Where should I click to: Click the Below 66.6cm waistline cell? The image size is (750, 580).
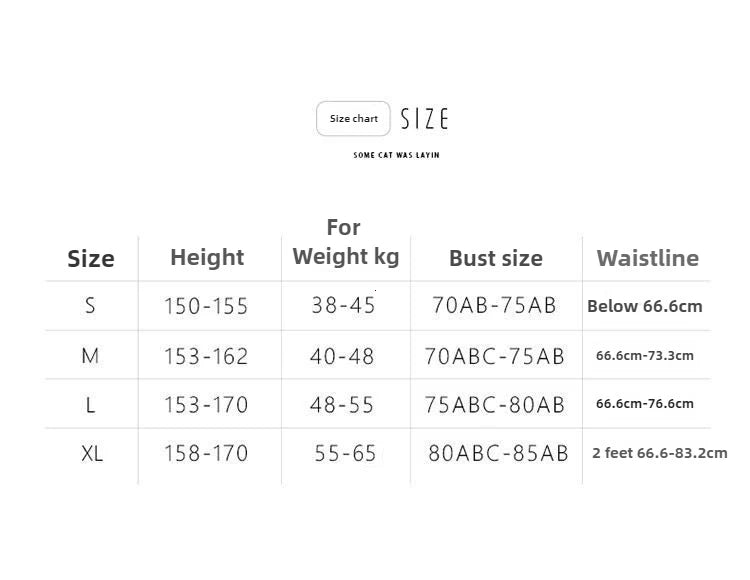click(x=644, y=306)
